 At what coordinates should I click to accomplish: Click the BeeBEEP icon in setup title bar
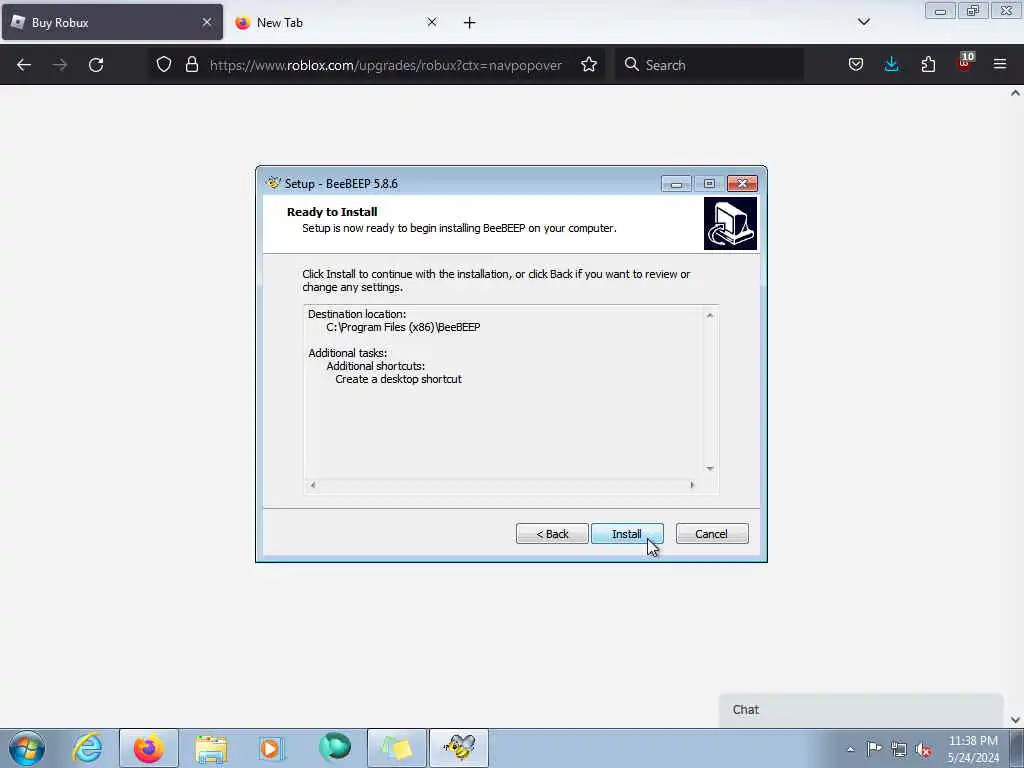click(273, 183)
